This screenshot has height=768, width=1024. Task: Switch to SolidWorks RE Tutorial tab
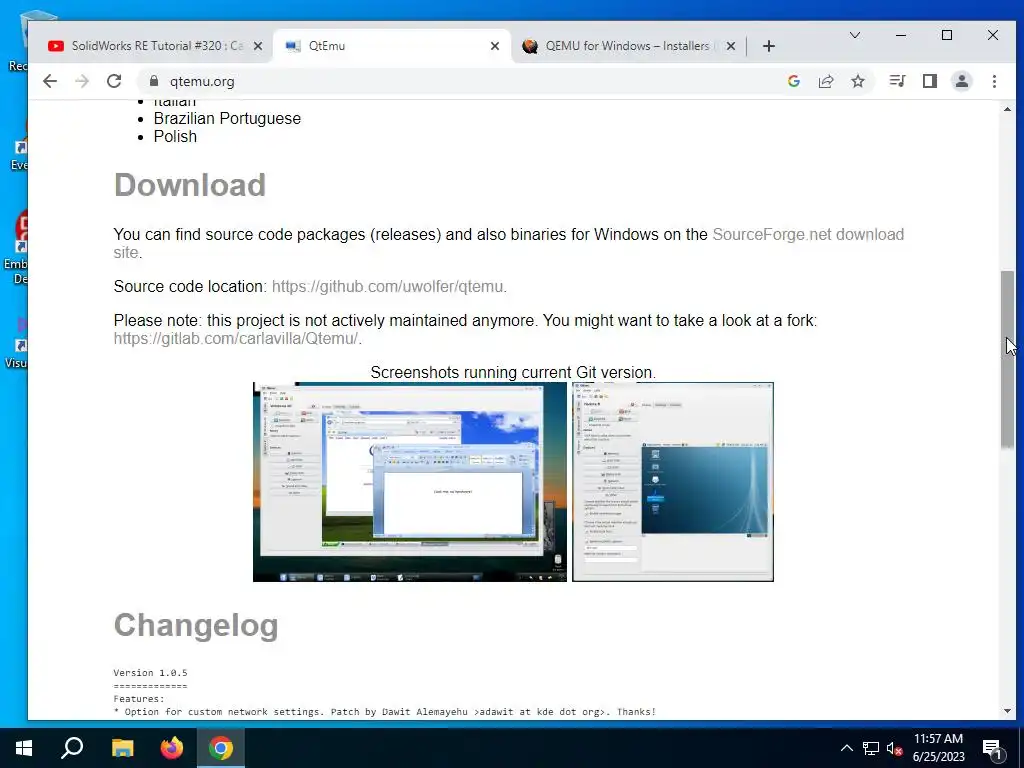148,46
